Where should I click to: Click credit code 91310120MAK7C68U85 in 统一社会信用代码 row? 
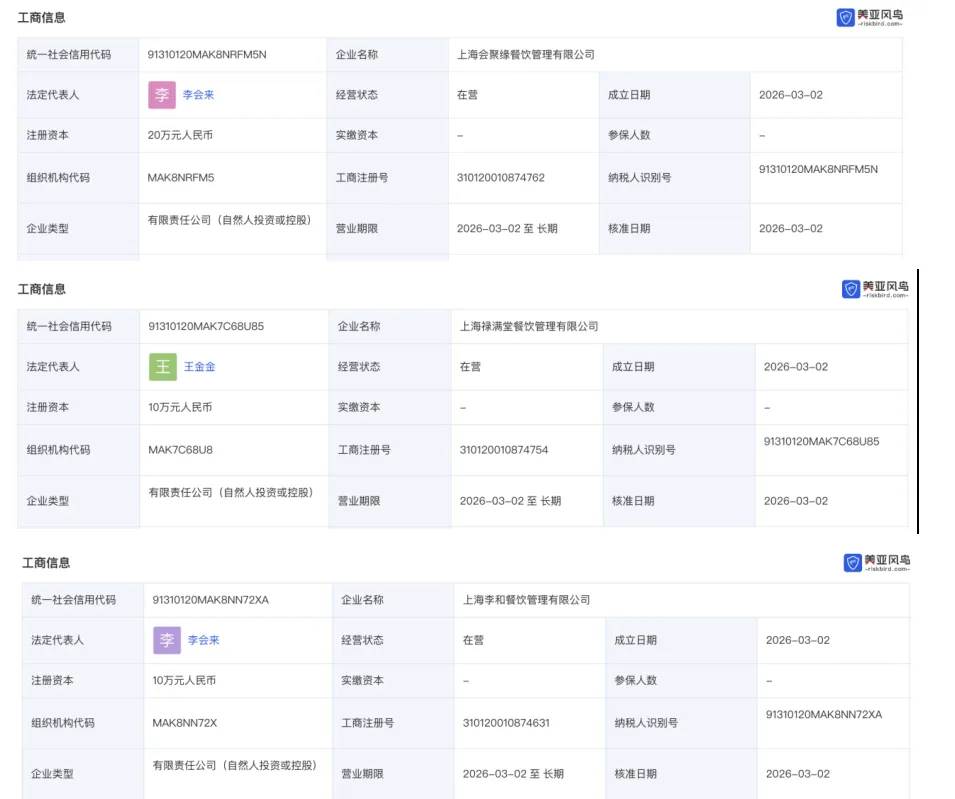(206, 326)
